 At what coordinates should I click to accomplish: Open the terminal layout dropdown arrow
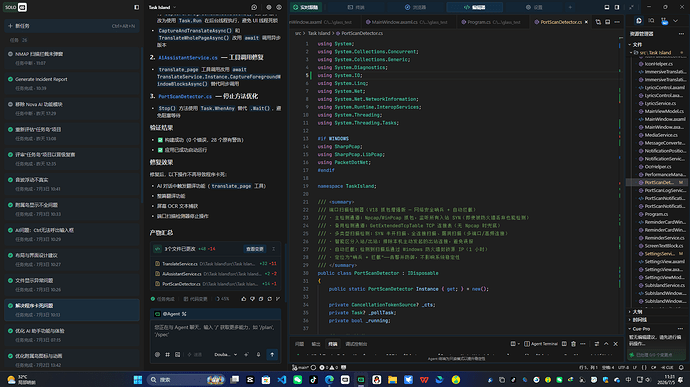(x=519, y=344)
